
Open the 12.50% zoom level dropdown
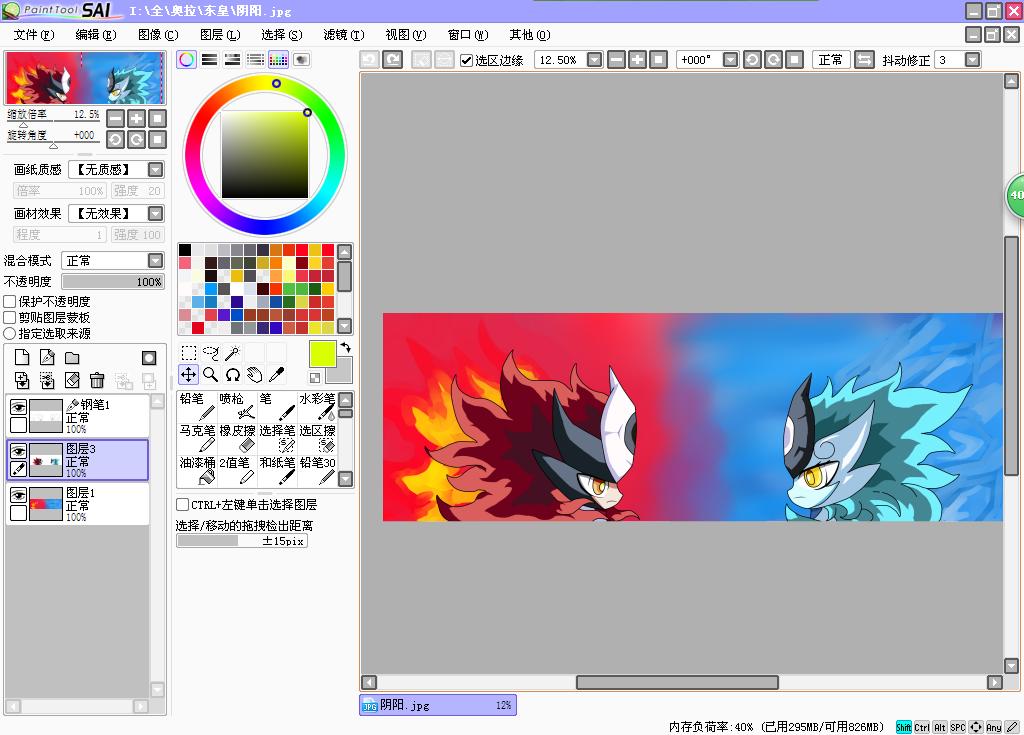click(x=594, y=60)
